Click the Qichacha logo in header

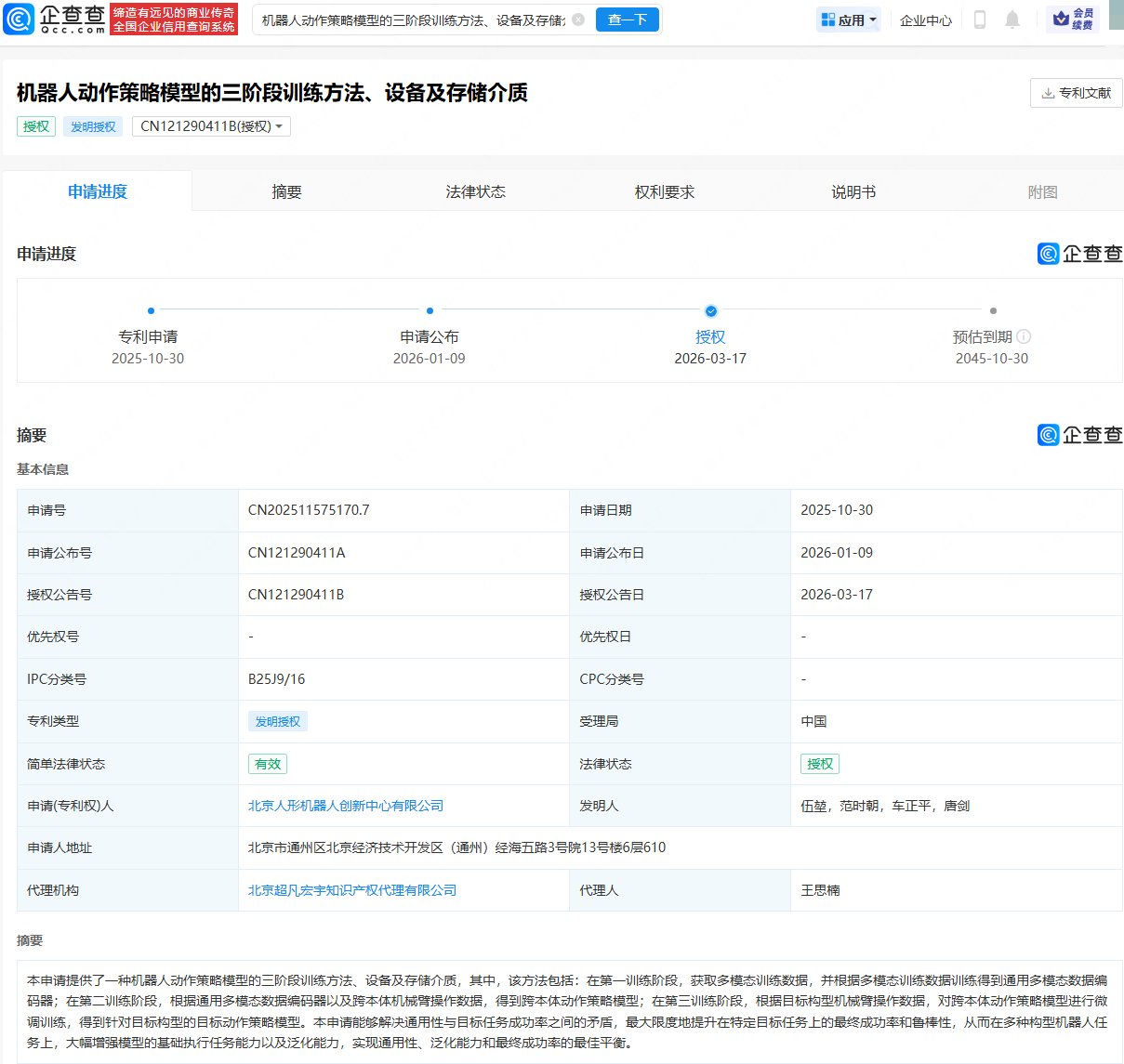pos(56,19)
